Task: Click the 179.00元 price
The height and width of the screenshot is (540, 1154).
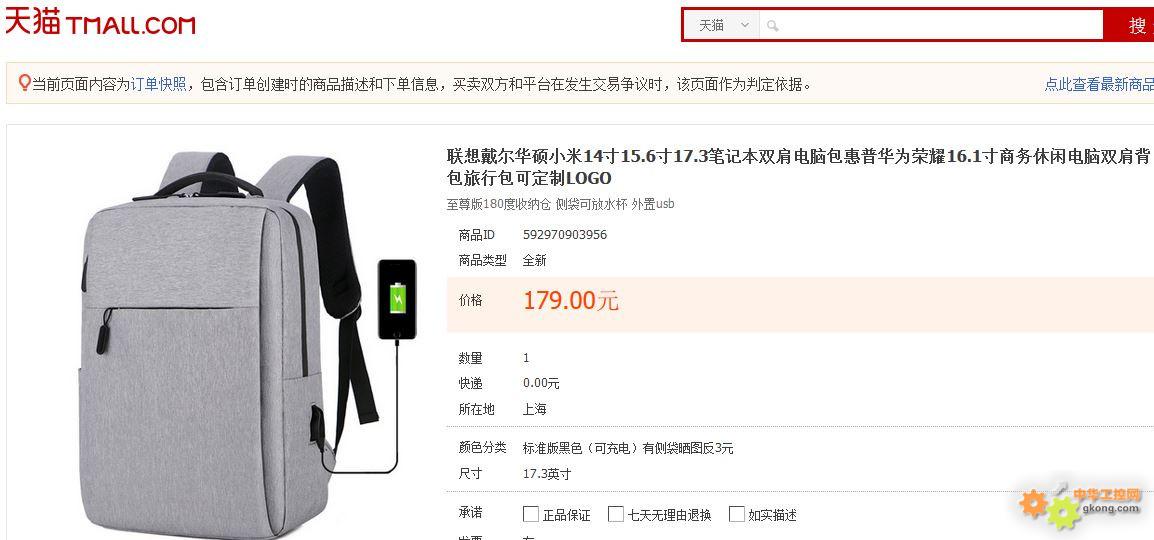Action: (570, 300)
